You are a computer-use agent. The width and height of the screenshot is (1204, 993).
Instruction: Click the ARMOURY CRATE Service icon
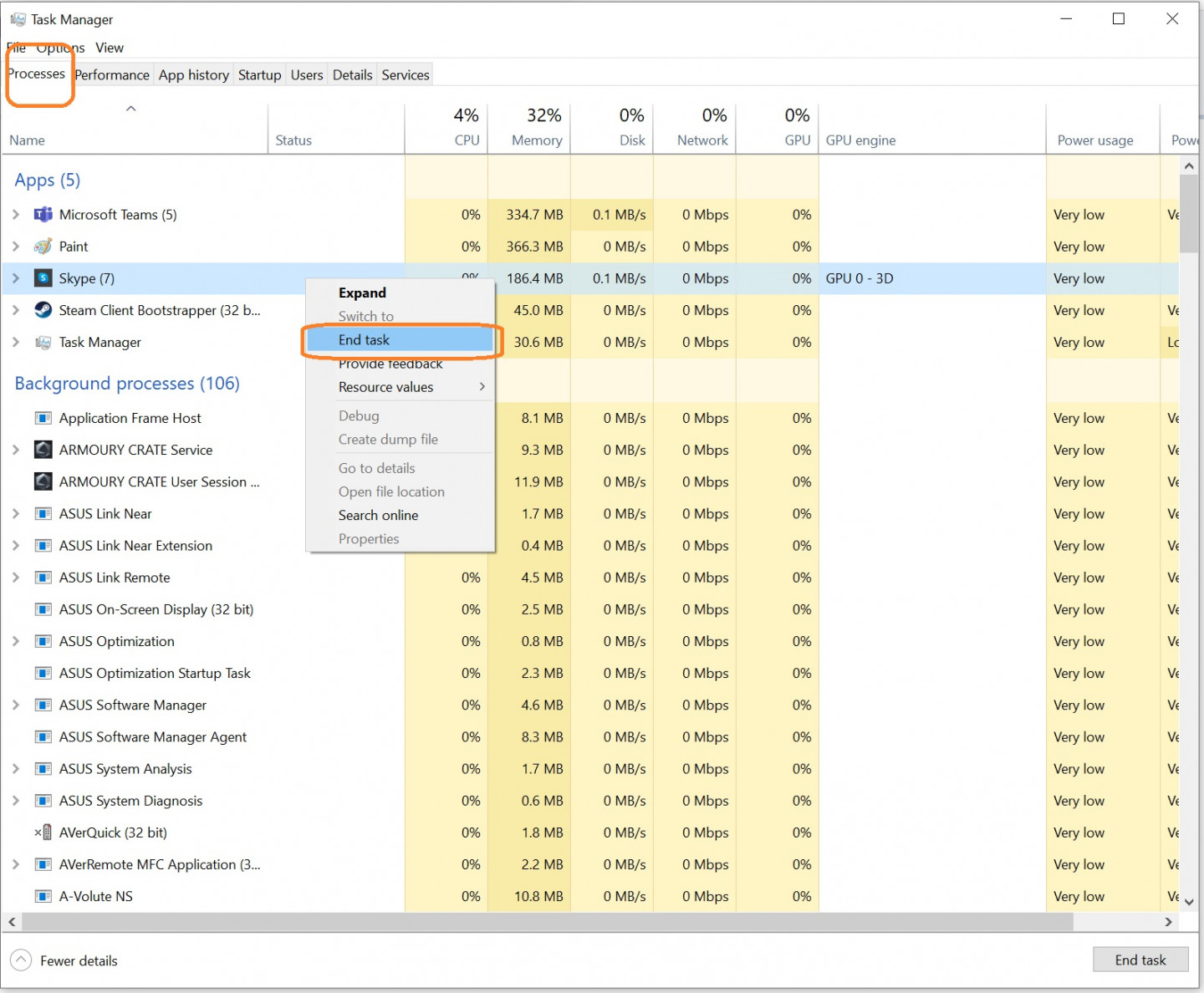click(43, 450)
